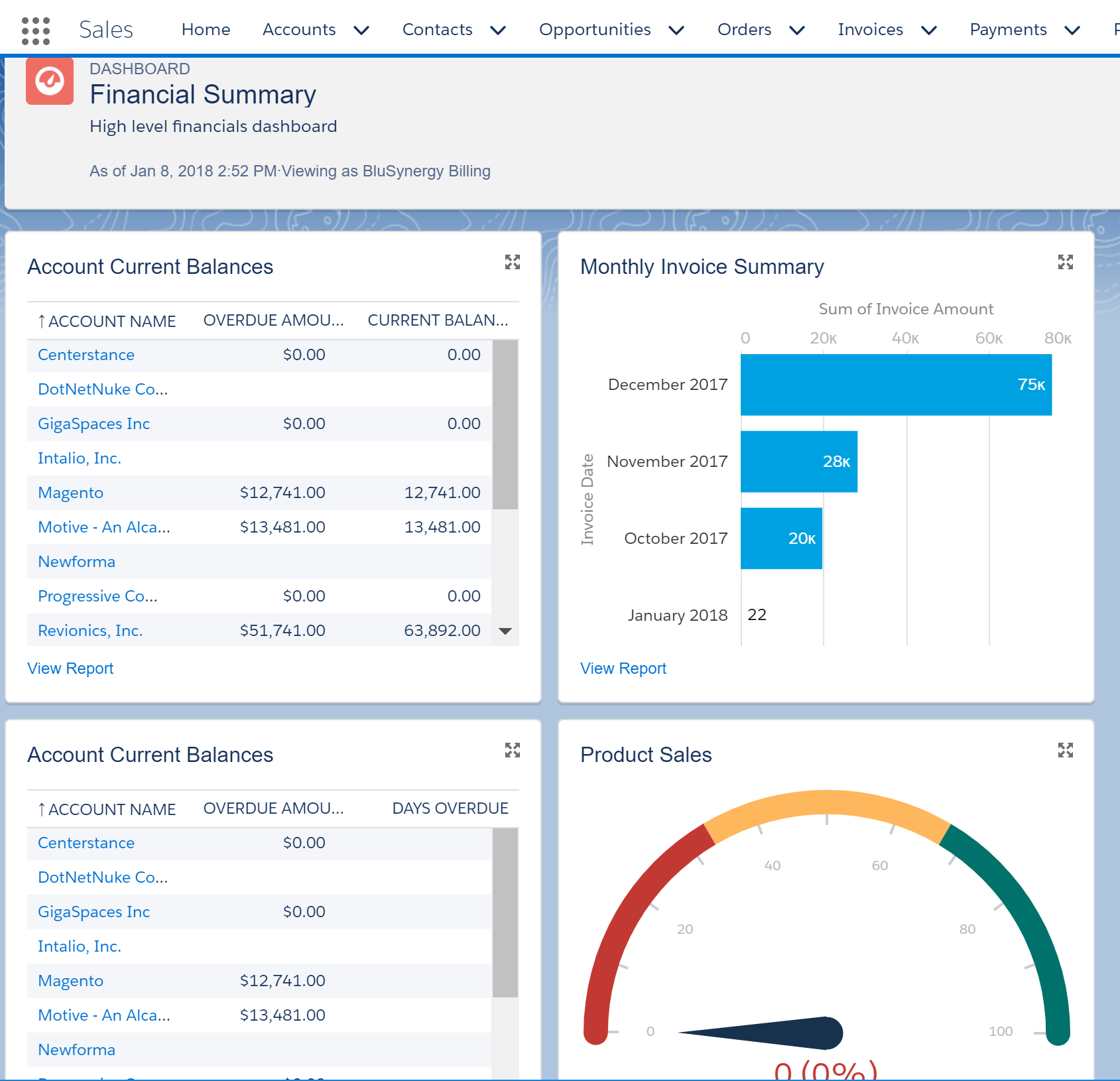This screenshot has width=1120, height=1081.
Task: Open the Accounts dropdown chevron
Action: 361,31
